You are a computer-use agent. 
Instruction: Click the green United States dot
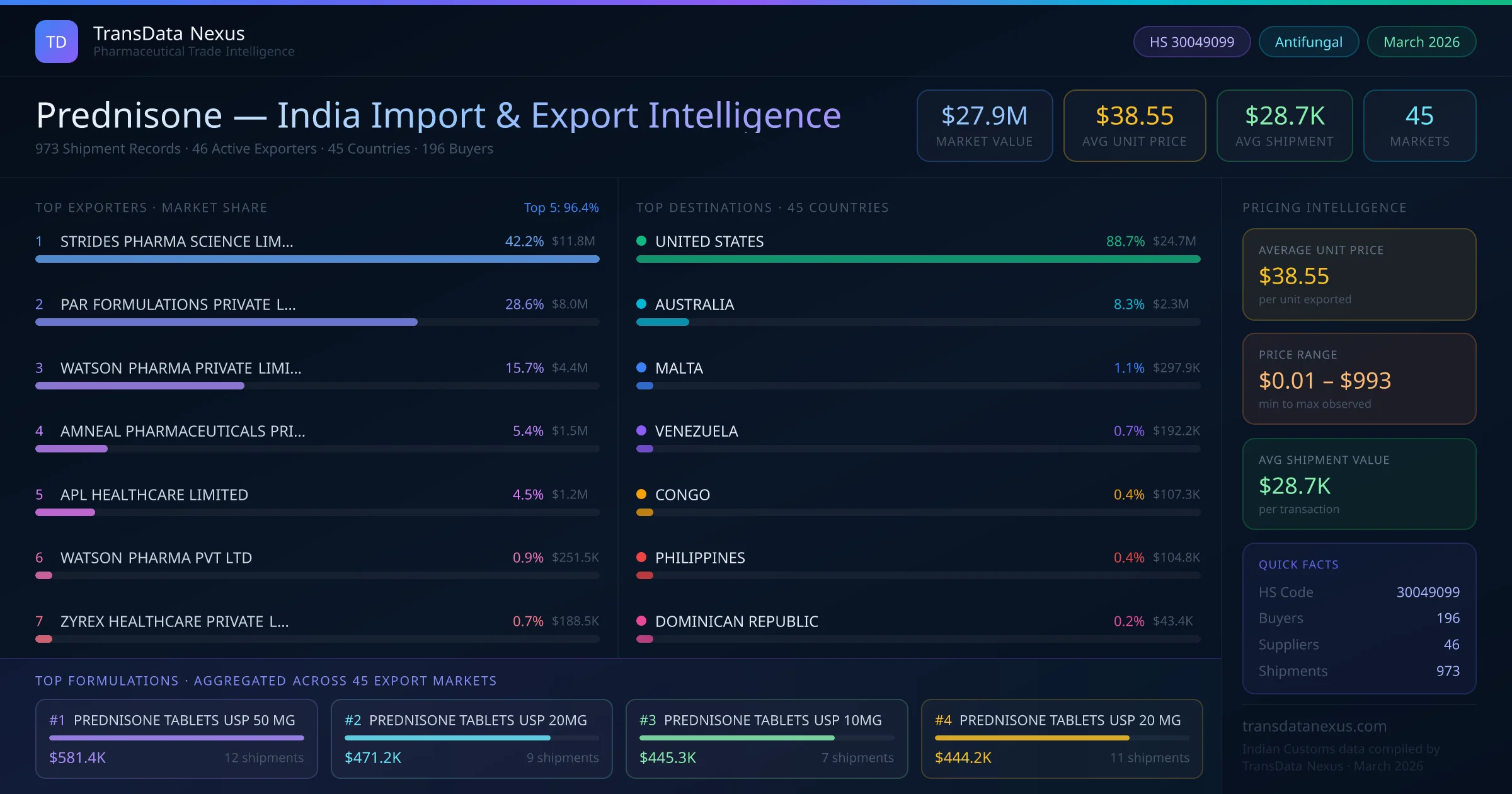pos(641,241)
